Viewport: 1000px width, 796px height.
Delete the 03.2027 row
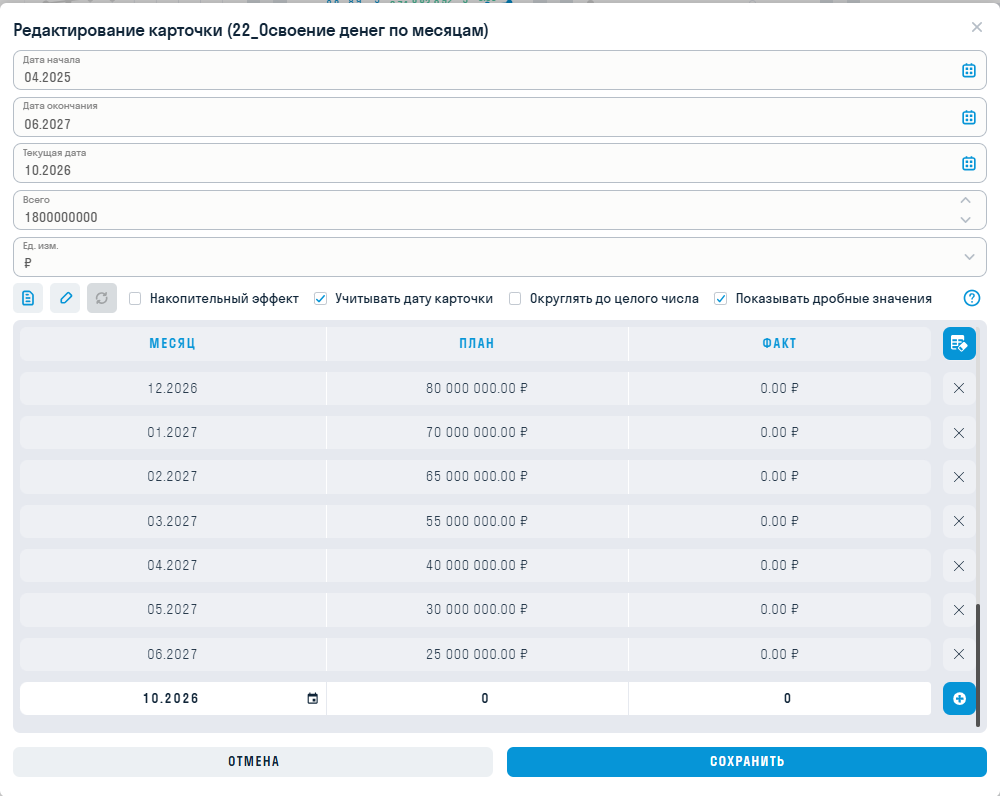(959, 521)
